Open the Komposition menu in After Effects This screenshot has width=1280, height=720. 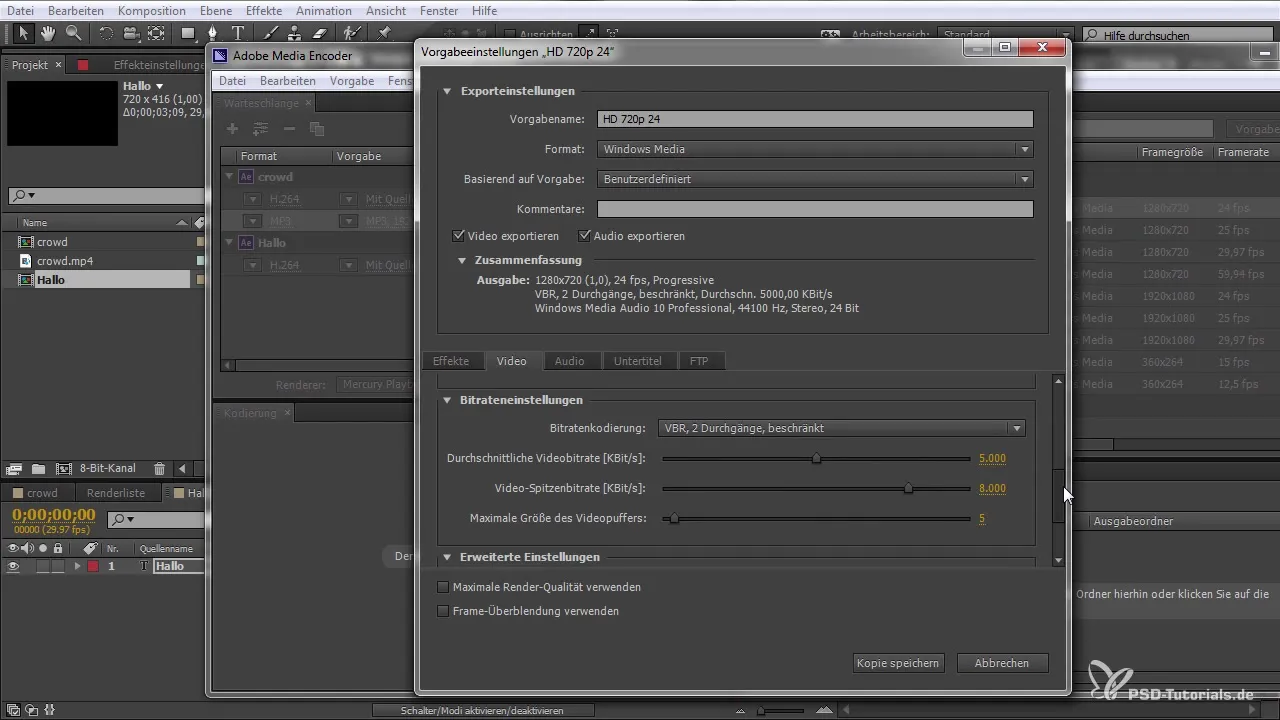(151, 10)
